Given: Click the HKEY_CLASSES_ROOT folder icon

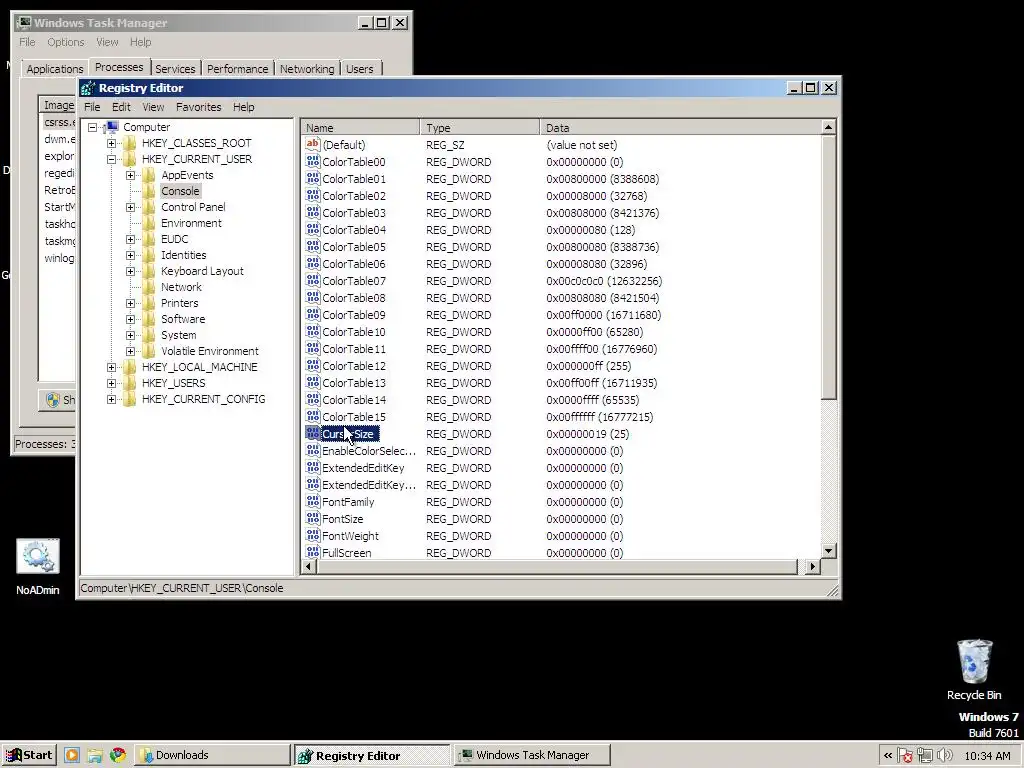Looking at the screenshot, I should (129, 143).
